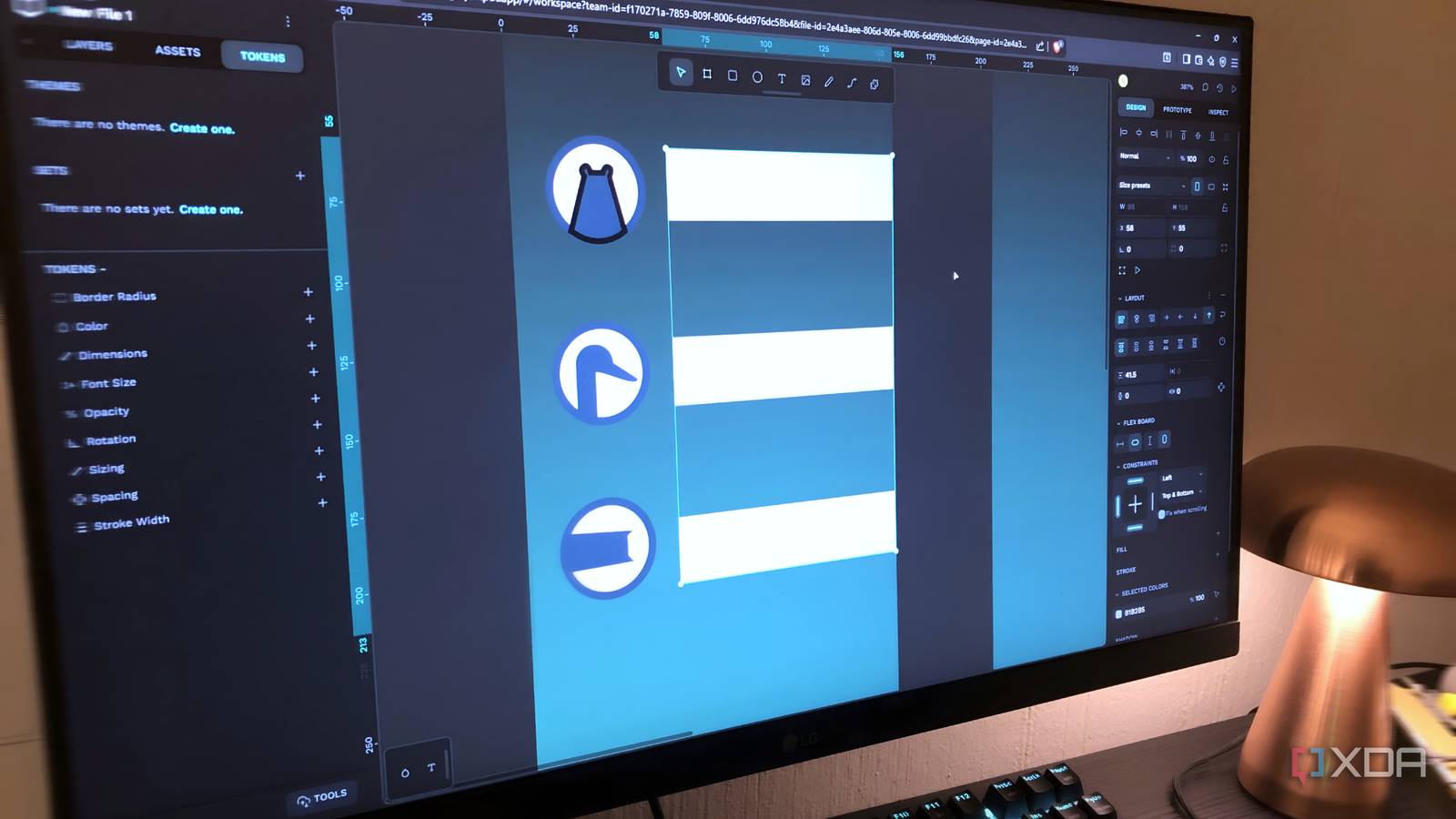
Task: Toggle the lock aspect ratio for width and height
Action: click(1226, 207)
